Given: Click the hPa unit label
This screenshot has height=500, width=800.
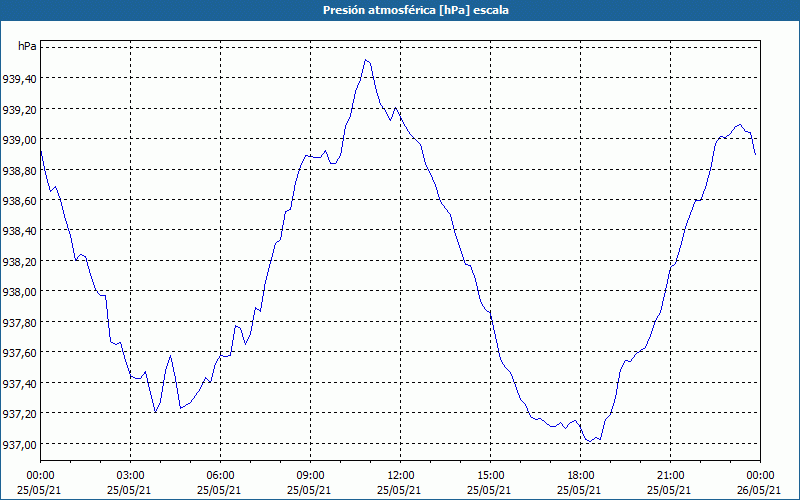Looking at the screenshot, I should 27,46.
